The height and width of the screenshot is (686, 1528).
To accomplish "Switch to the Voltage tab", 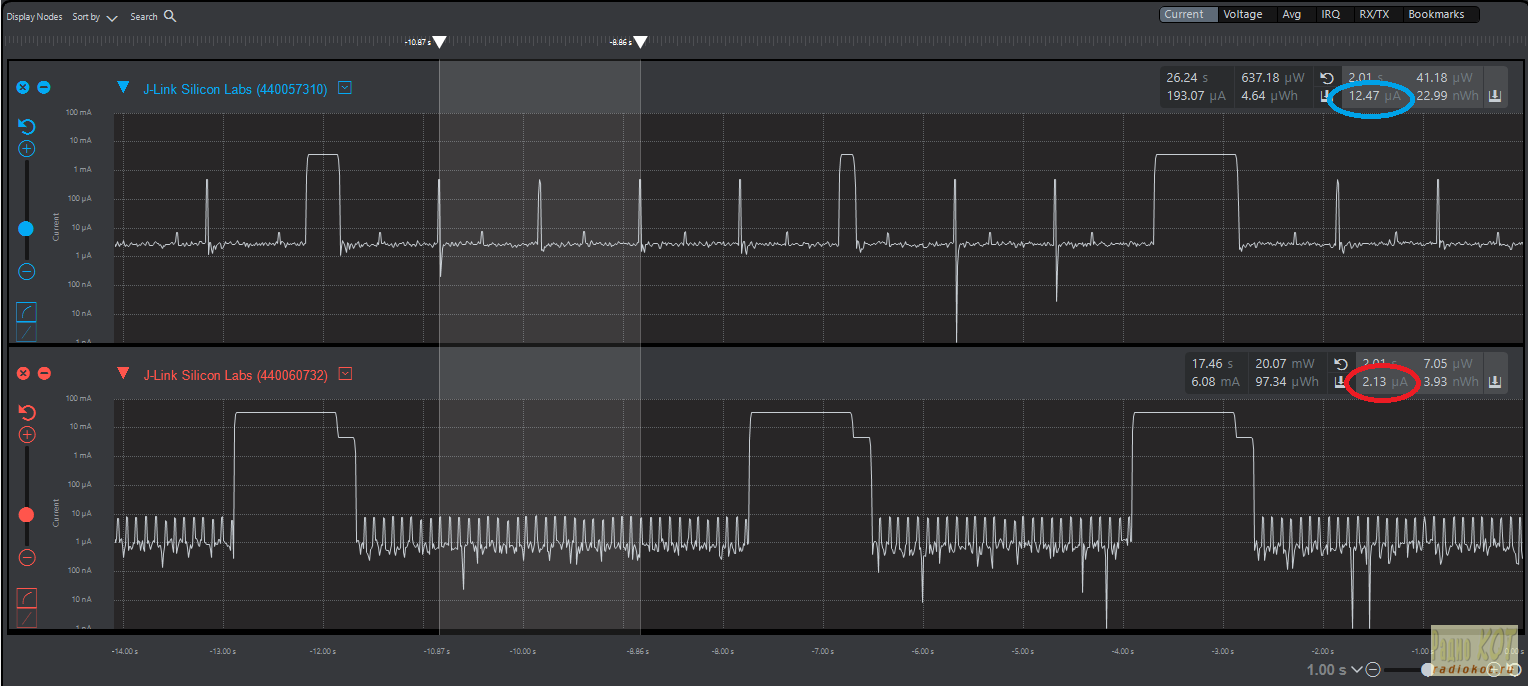I will click(x=1243, y=14).
